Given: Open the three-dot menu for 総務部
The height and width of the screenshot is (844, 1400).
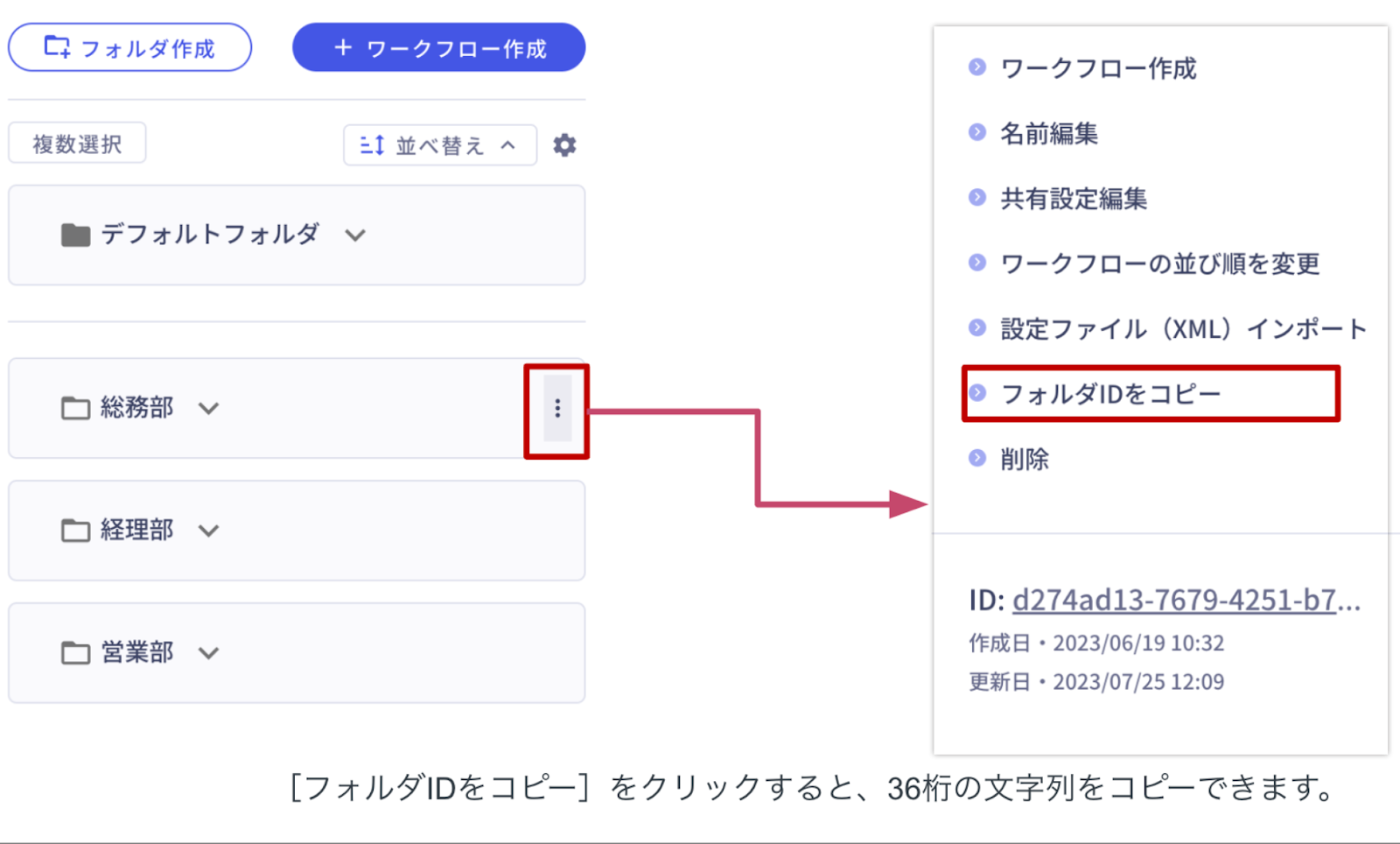Looking at the screenshot, I should 557,408.
